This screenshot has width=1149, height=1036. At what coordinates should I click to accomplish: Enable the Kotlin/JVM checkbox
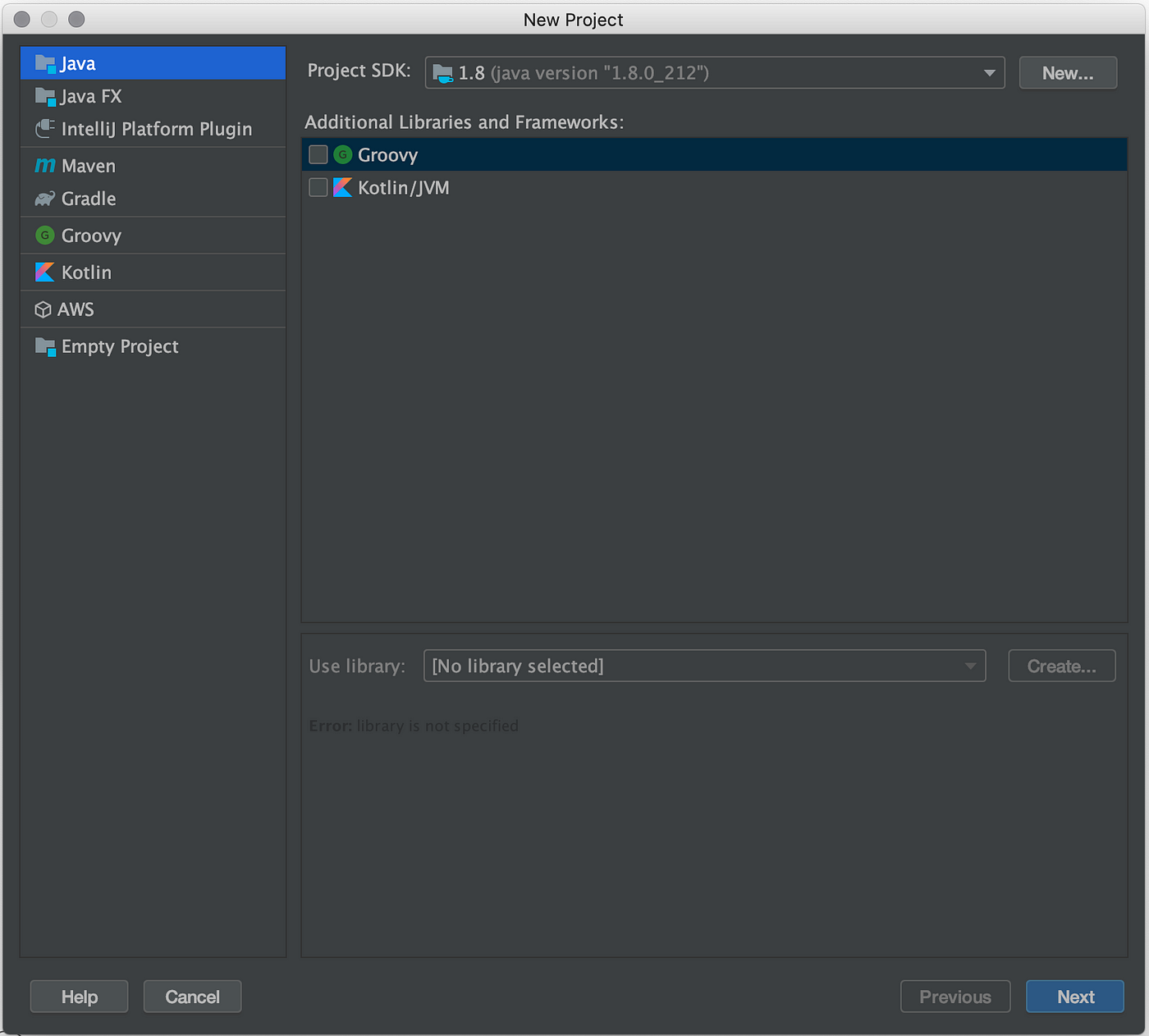click(318, 187)
